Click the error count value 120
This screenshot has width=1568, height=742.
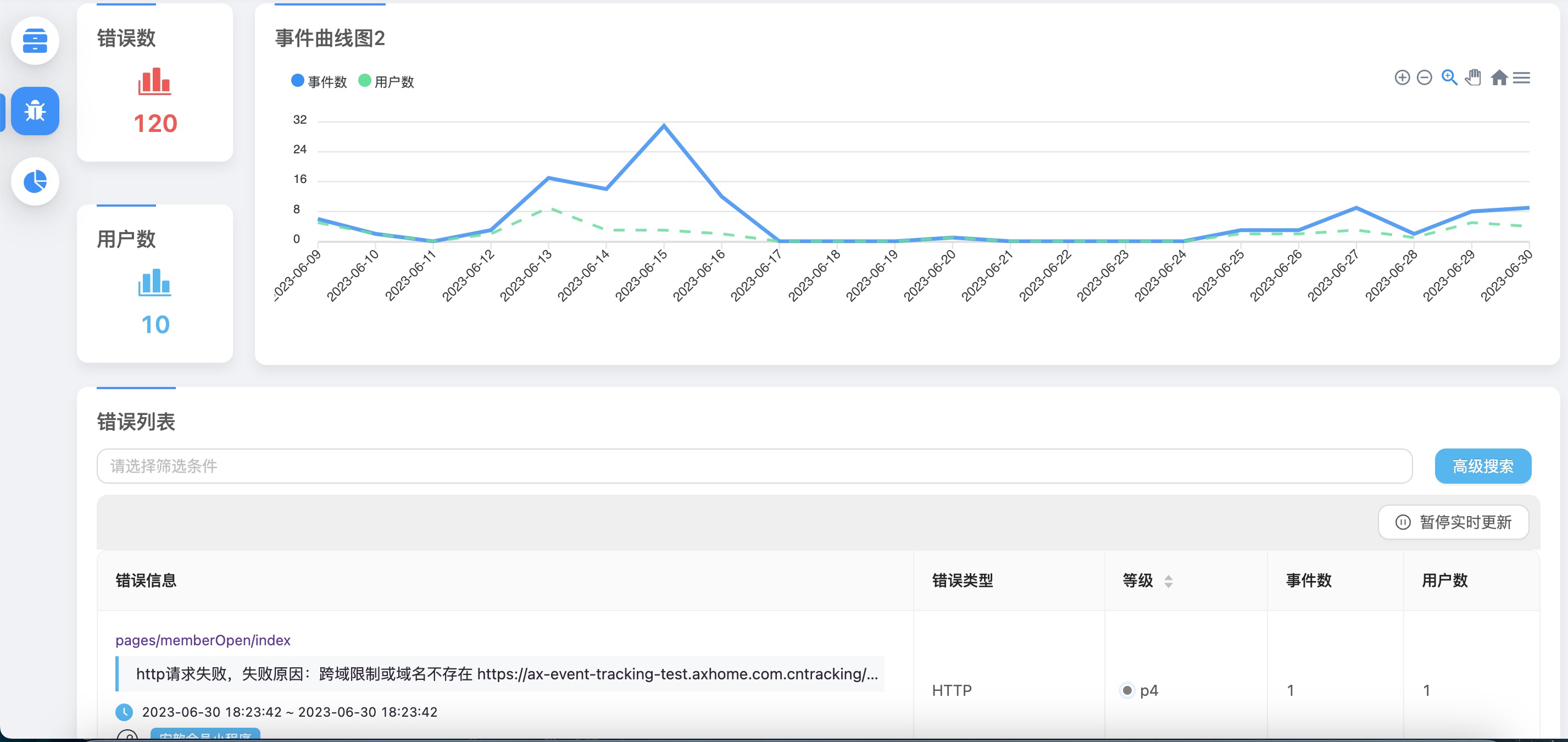[x=155, y=124]
